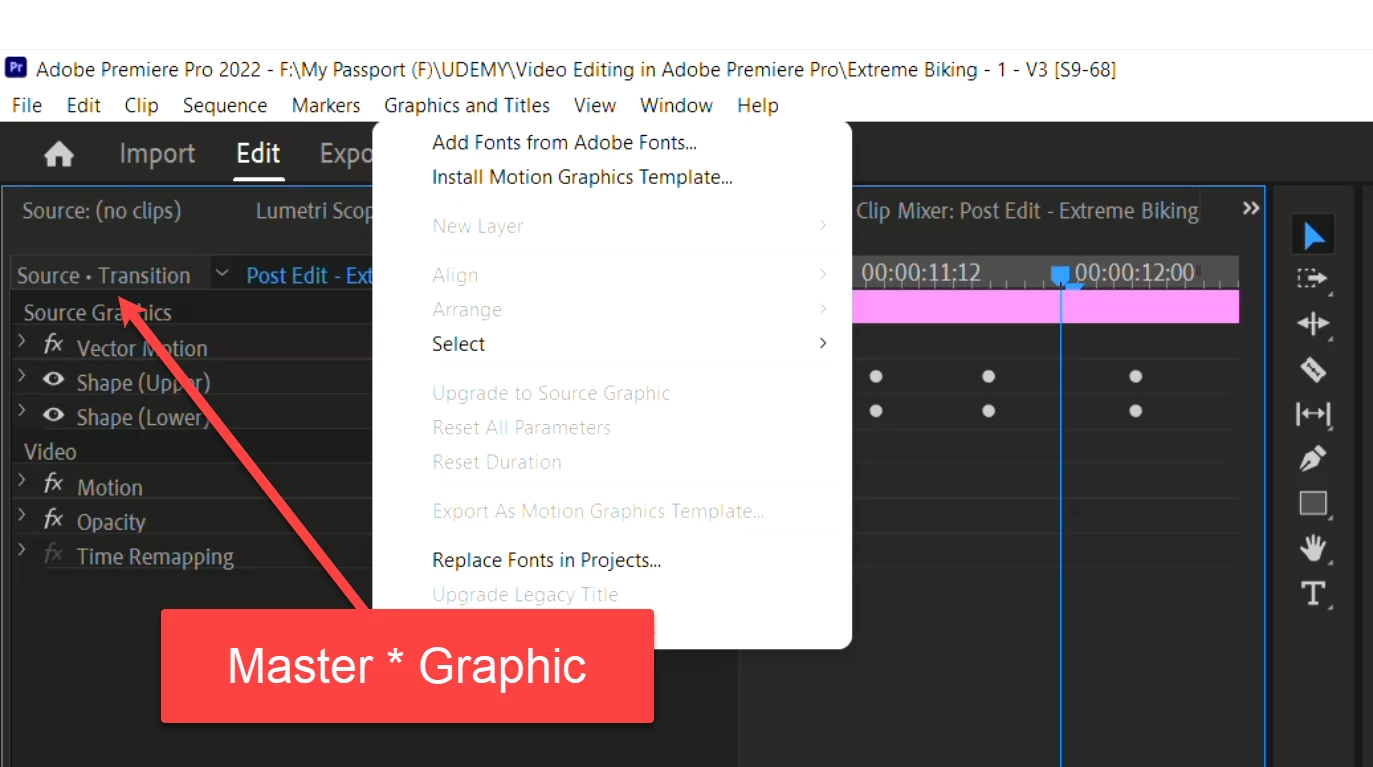
Task: Click the pink clip bar in timeline
Action: [x=1045, y=306]
